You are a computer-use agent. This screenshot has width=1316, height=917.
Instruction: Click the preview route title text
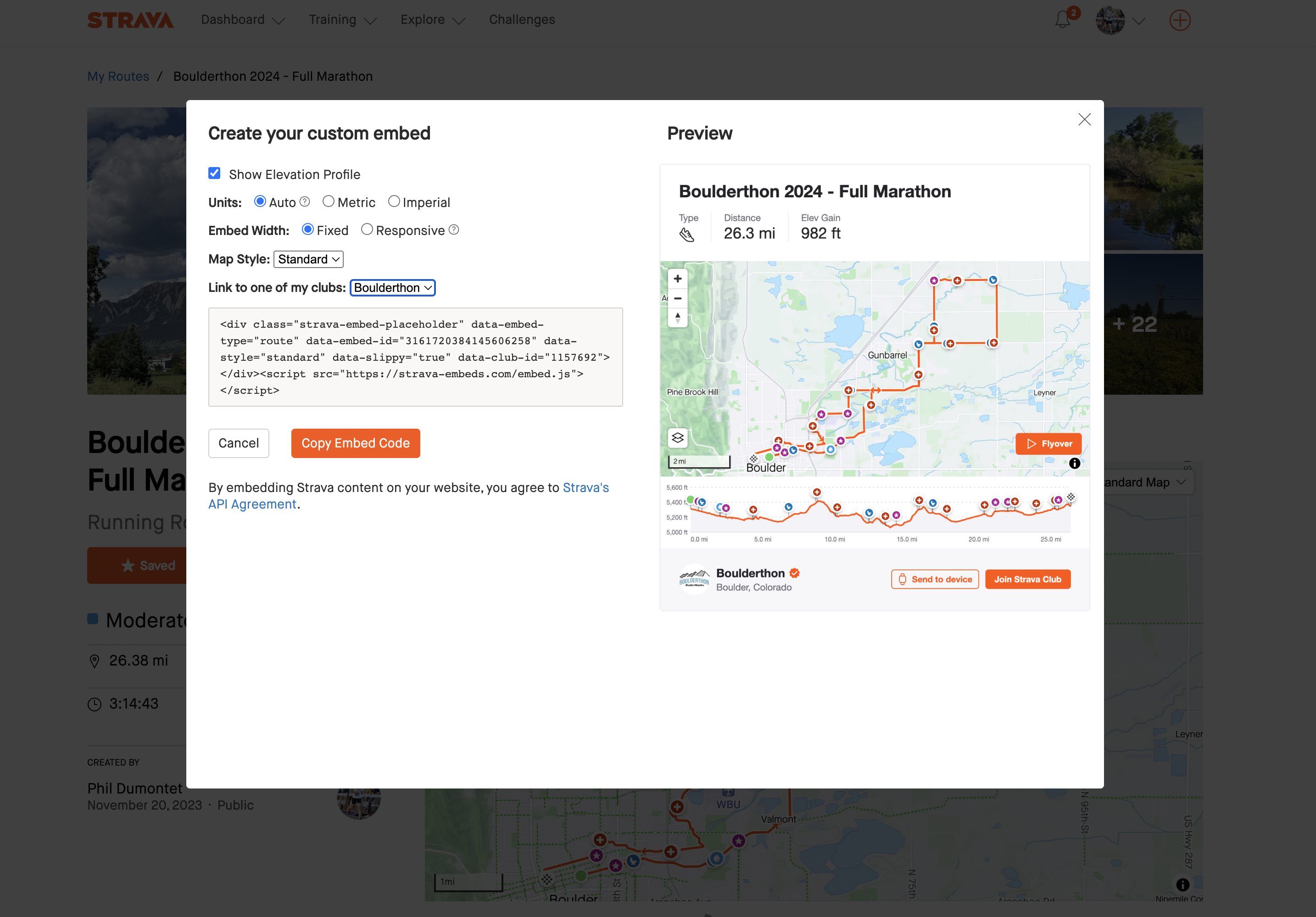click(x=814, y=191)
